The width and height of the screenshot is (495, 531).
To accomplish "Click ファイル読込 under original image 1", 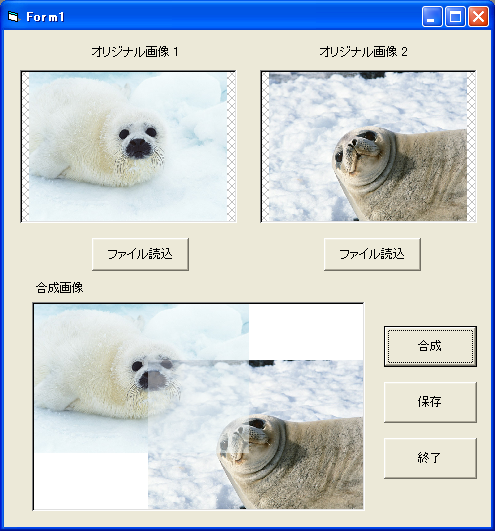I will click(x=140, y=254).
